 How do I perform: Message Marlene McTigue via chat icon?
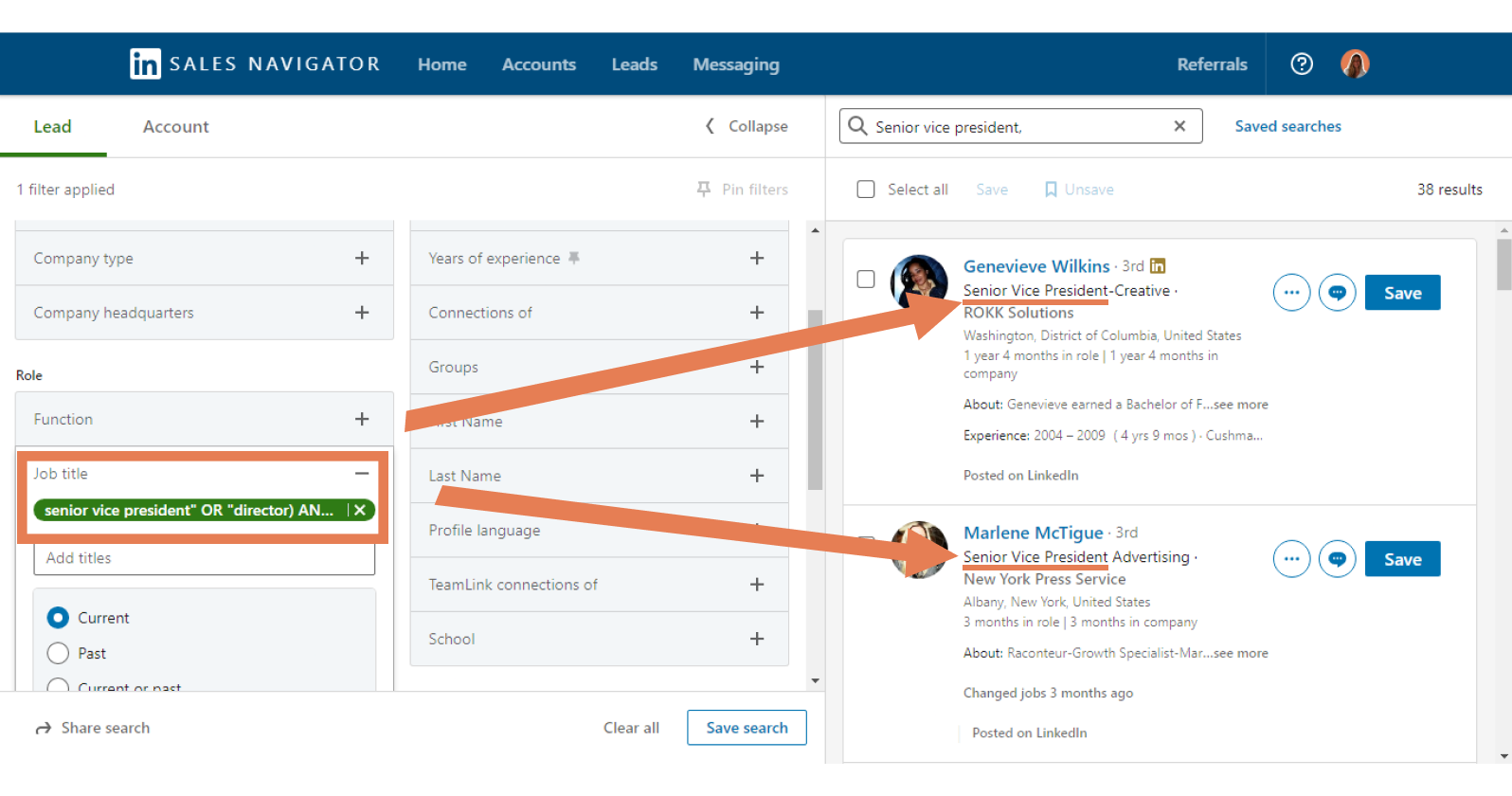(1337, 559)
